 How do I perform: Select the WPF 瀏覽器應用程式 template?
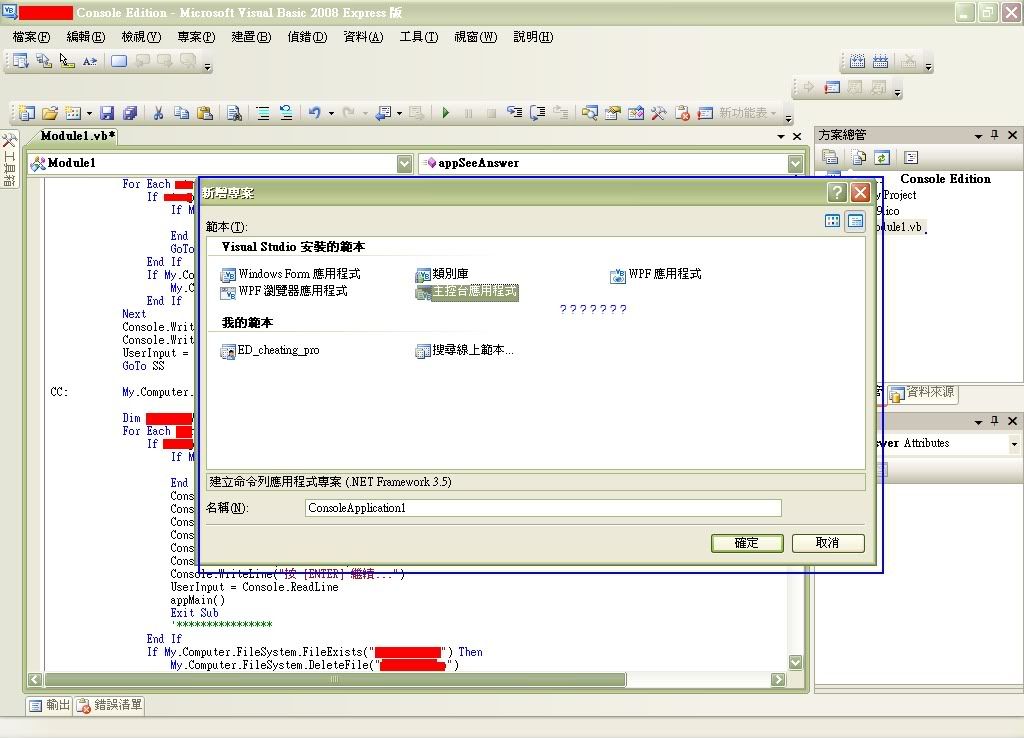pyautogui.click(x=284, y=291)
